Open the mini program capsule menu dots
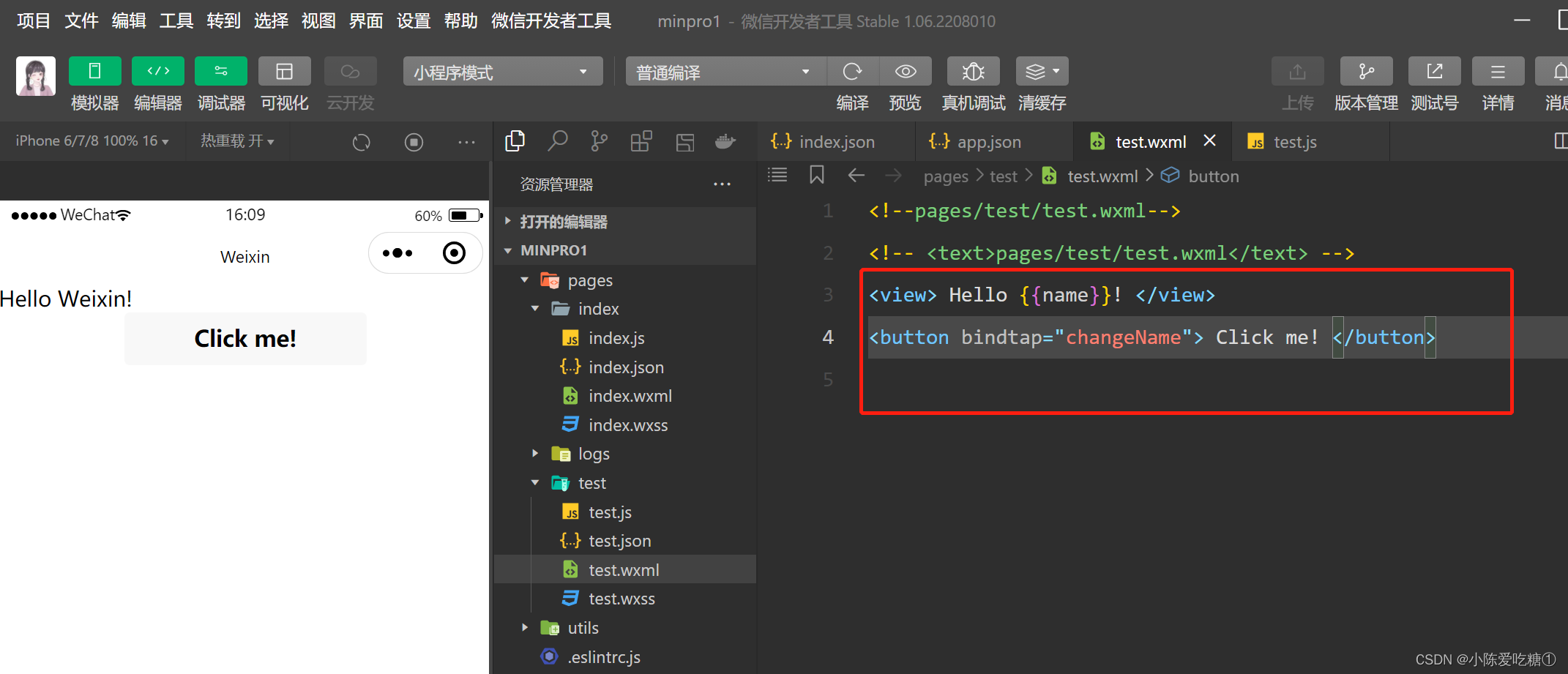This screenshot has height=674, width=1568. point(397,253)
